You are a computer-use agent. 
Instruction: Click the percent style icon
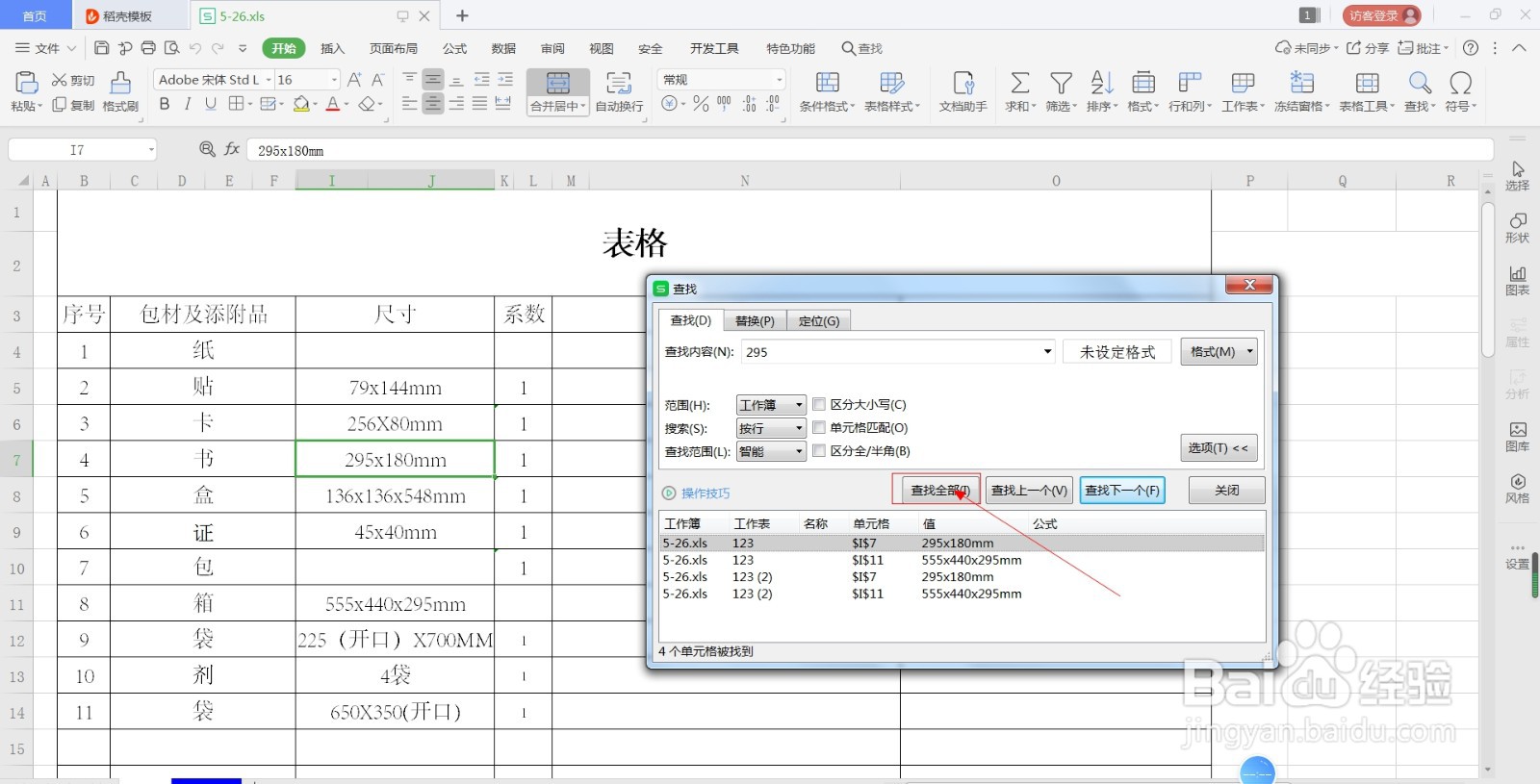click(701, 104)
